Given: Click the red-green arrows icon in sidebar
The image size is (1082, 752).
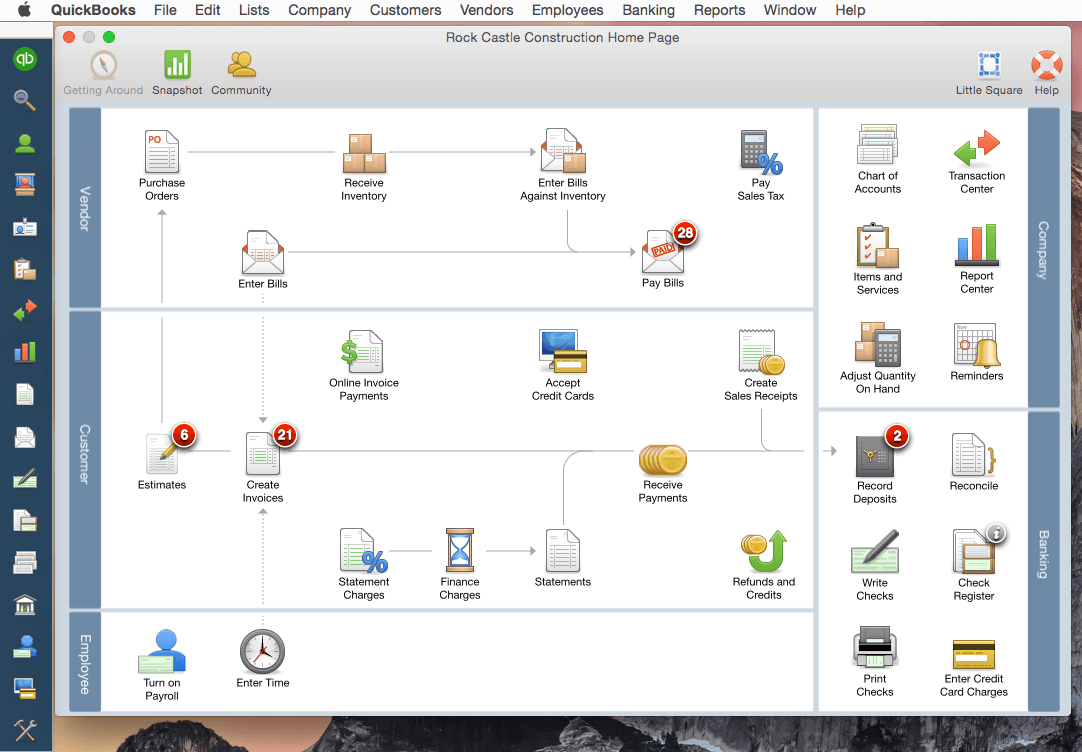Looking at the screenshot, I should (x=25, y=310).
